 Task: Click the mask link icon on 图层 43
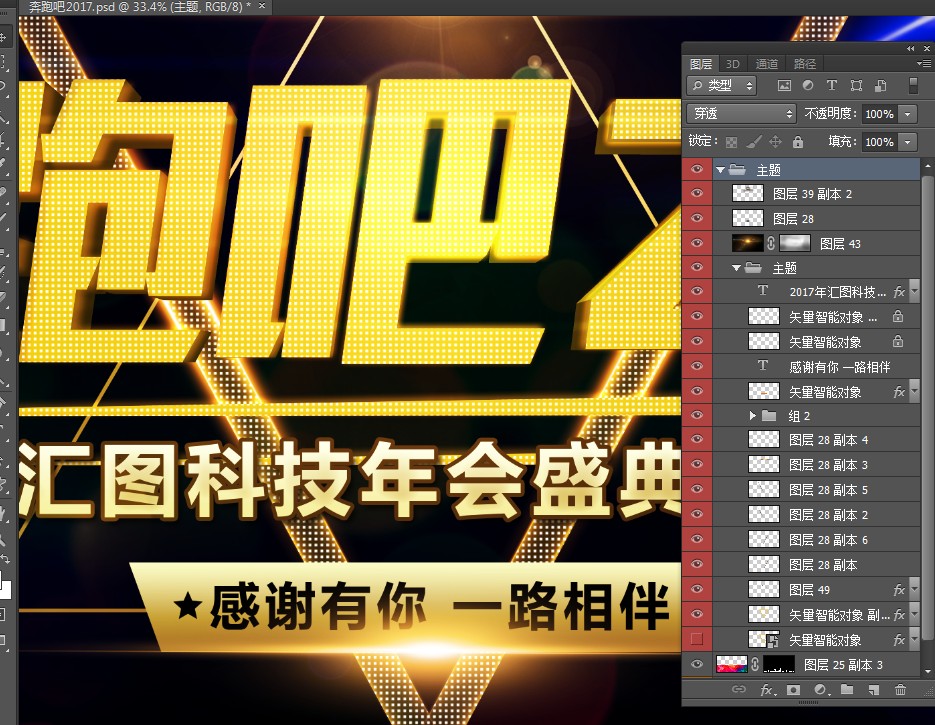coord(770,243)
